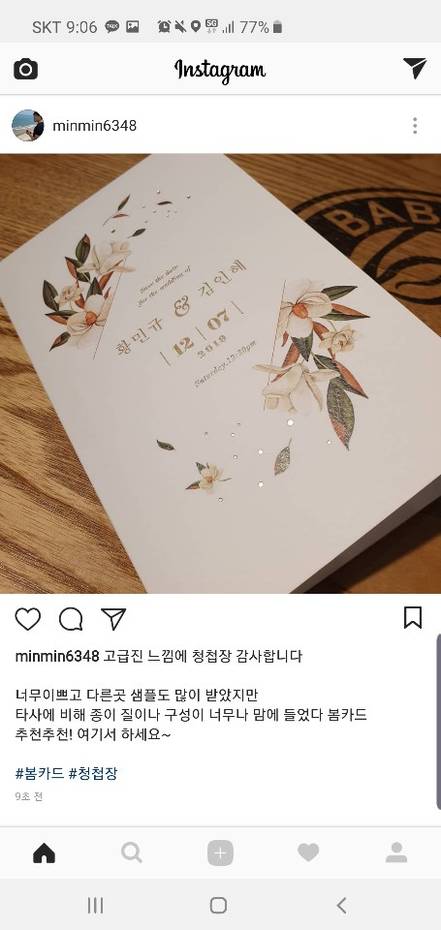This screenshot has width=441, height=930.
Task: Open the profile tab person icon
Action: pyautogui.click(x=396, y=852)
